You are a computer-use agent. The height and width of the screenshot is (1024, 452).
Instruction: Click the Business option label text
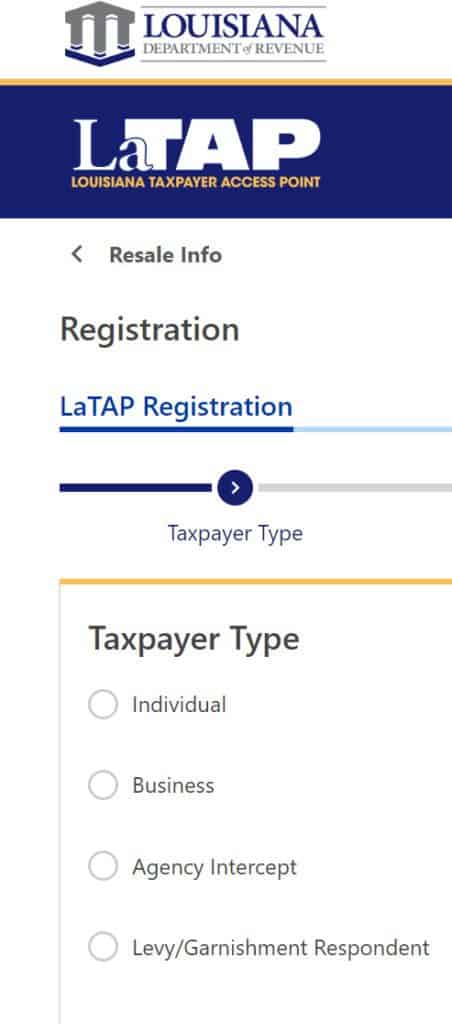(173, 785)
